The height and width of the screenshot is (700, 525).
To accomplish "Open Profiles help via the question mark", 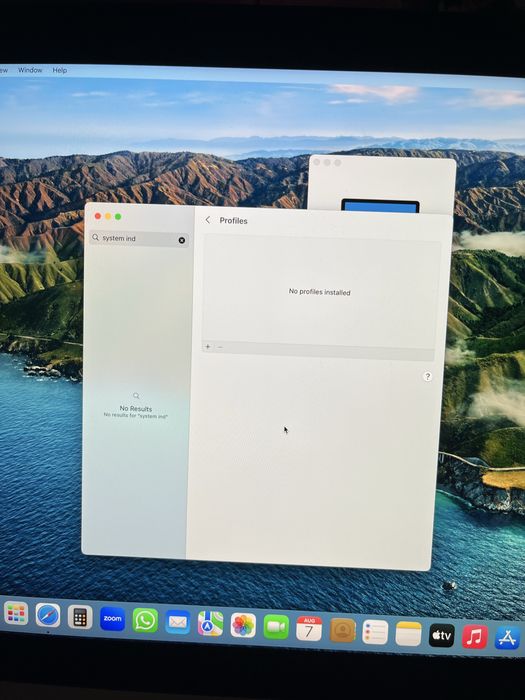I will 427,376.
